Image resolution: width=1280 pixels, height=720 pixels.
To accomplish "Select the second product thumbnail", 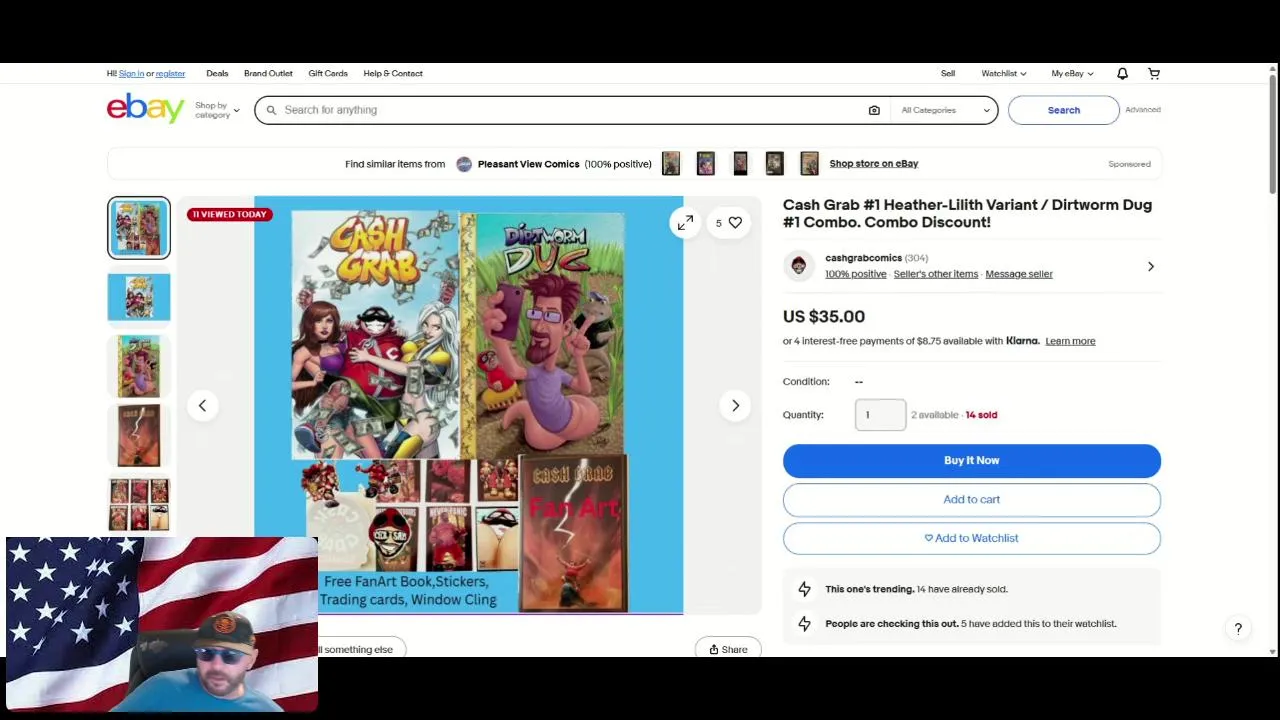I will point(139,297).
